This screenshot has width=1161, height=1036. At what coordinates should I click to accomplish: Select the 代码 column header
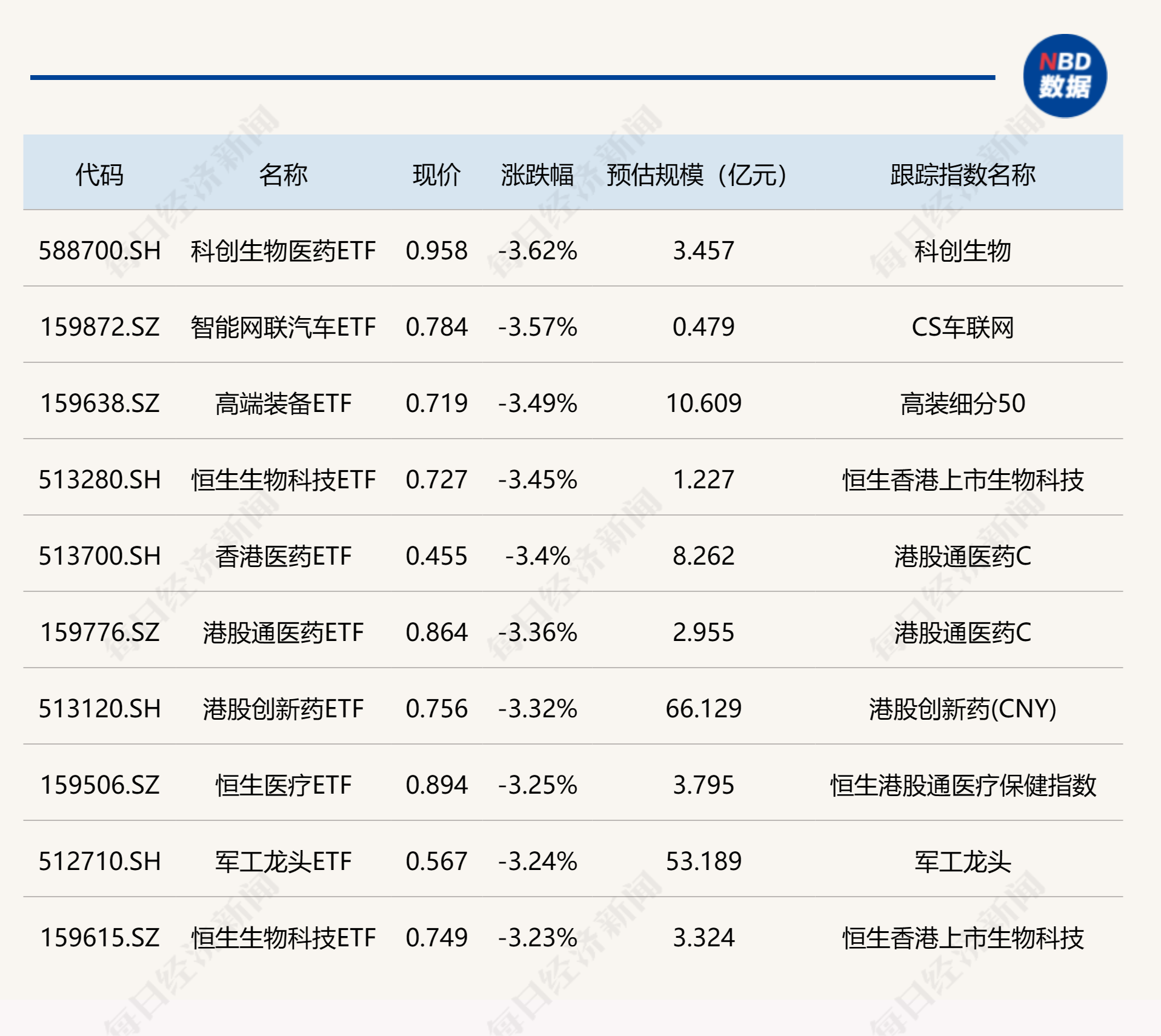click(x=99, y=175)
